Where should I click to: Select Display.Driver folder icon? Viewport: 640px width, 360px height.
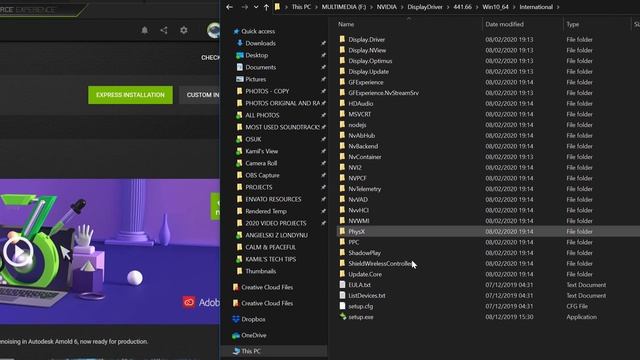click(342, 39)
